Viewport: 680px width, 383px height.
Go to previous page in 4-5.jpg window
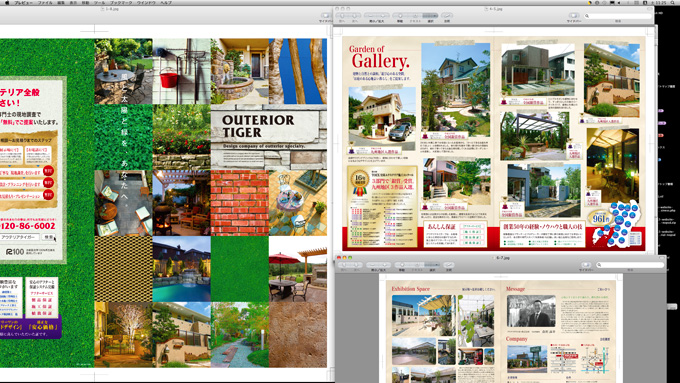[x=342, y=16]
